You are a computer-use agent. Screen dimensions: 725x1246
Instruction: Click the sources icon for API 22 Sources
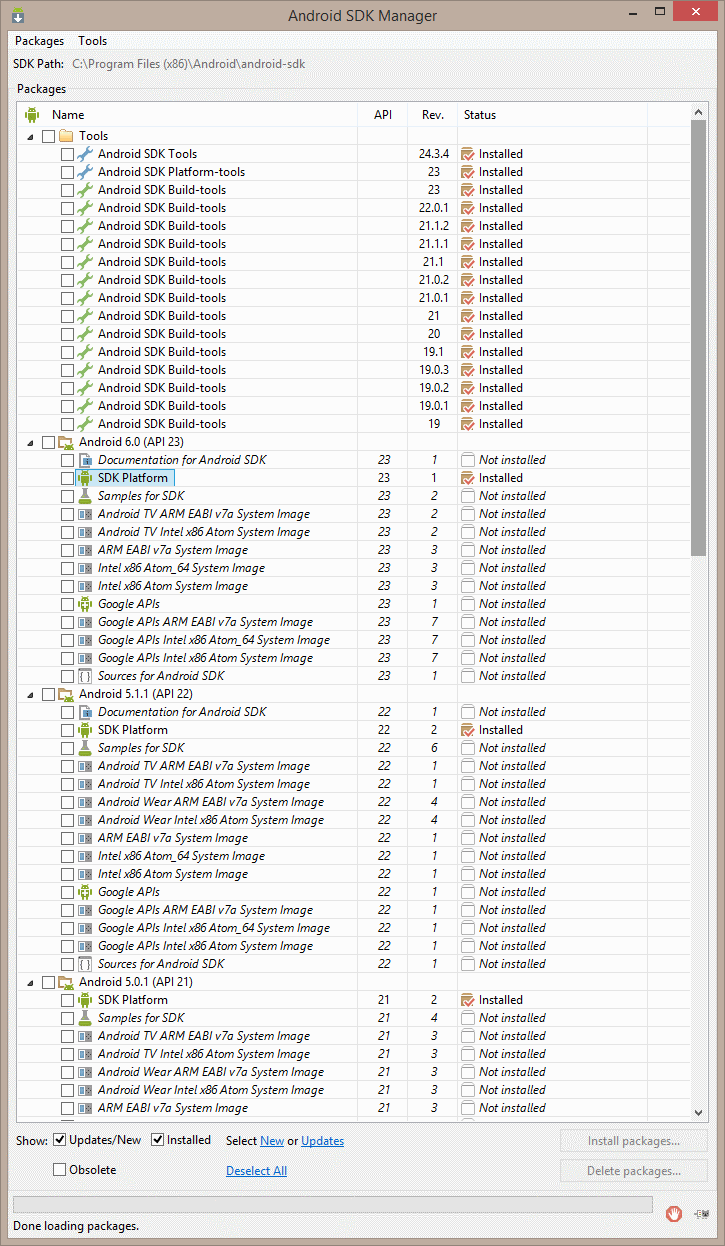(x=85, y=964)
